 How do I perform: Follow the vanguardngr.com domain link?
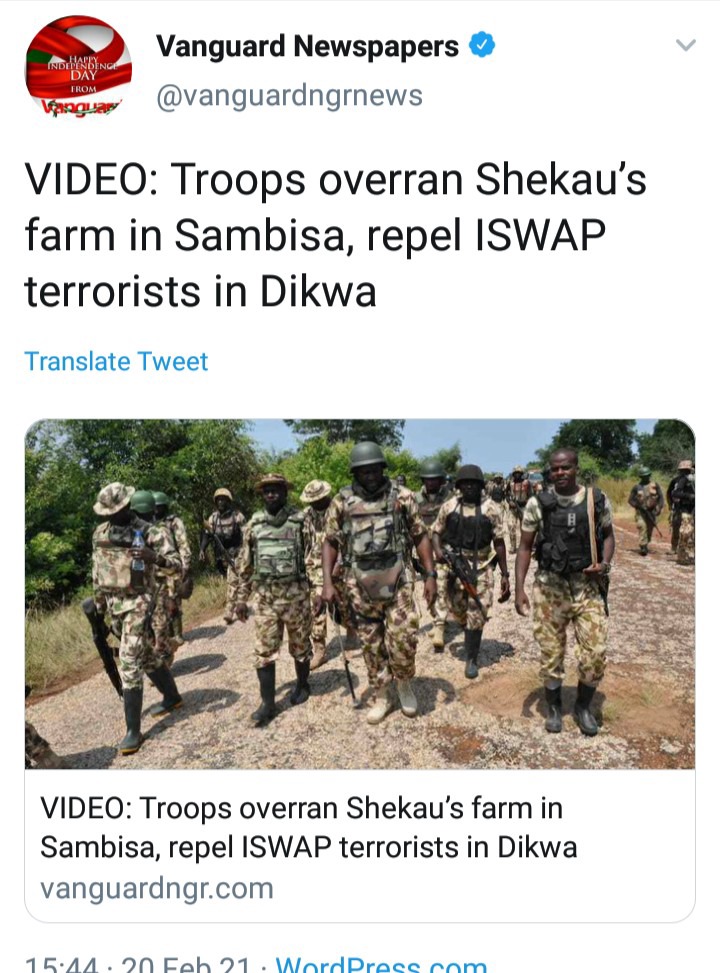pos(157,888)
